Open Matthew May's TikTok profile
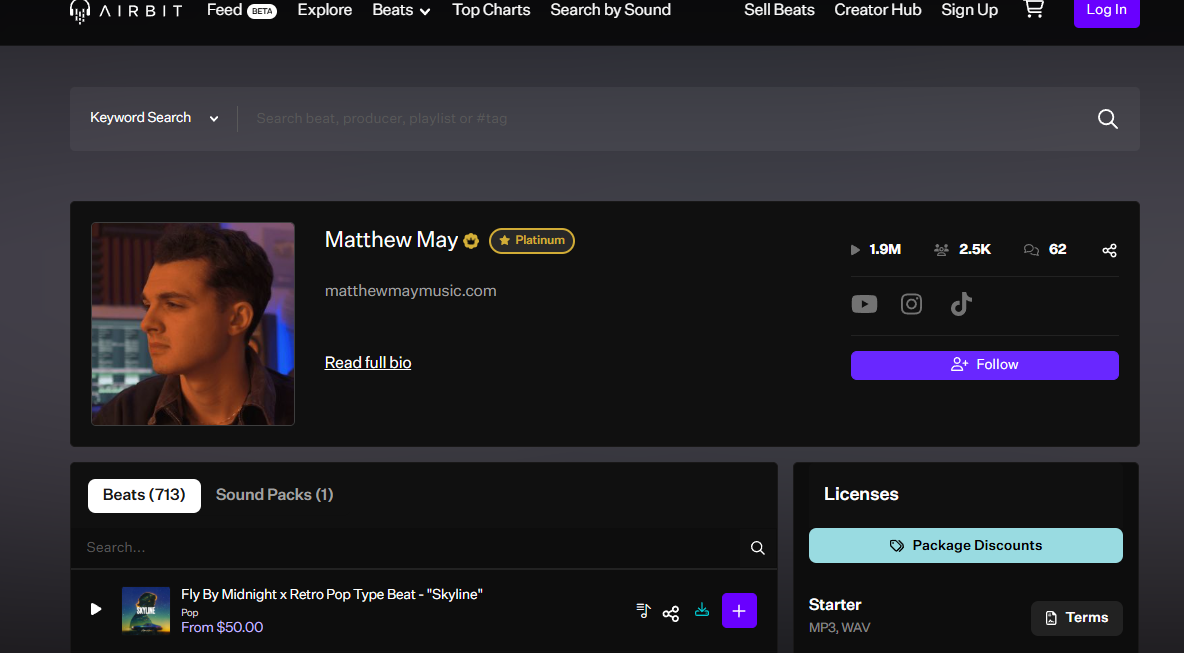 click(x=960, y=304)
